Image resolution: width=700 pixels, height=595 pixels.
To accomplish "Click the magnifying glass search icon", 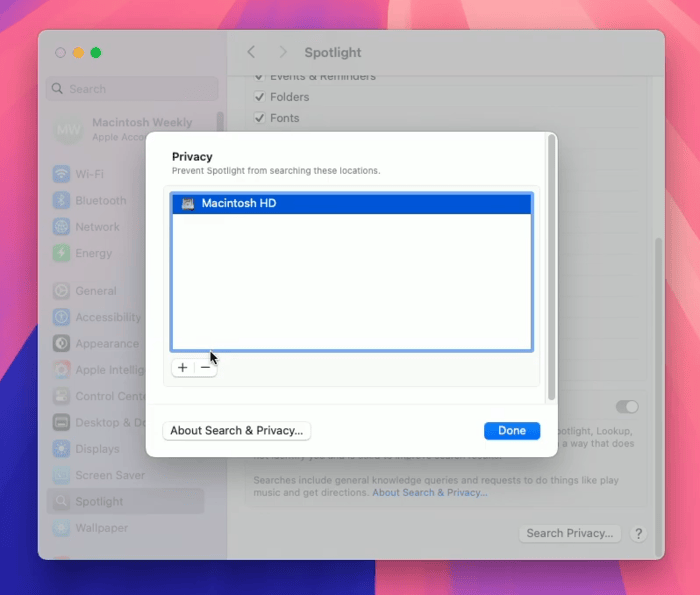I will coord(57,89).
